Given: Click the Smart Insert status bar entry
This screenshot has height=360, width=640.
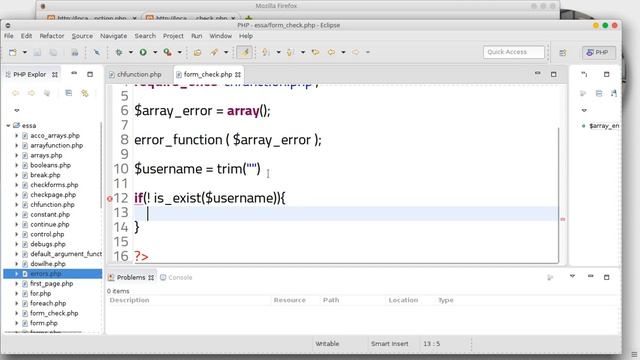Looking at the screenshot, I should click(389, 344).
